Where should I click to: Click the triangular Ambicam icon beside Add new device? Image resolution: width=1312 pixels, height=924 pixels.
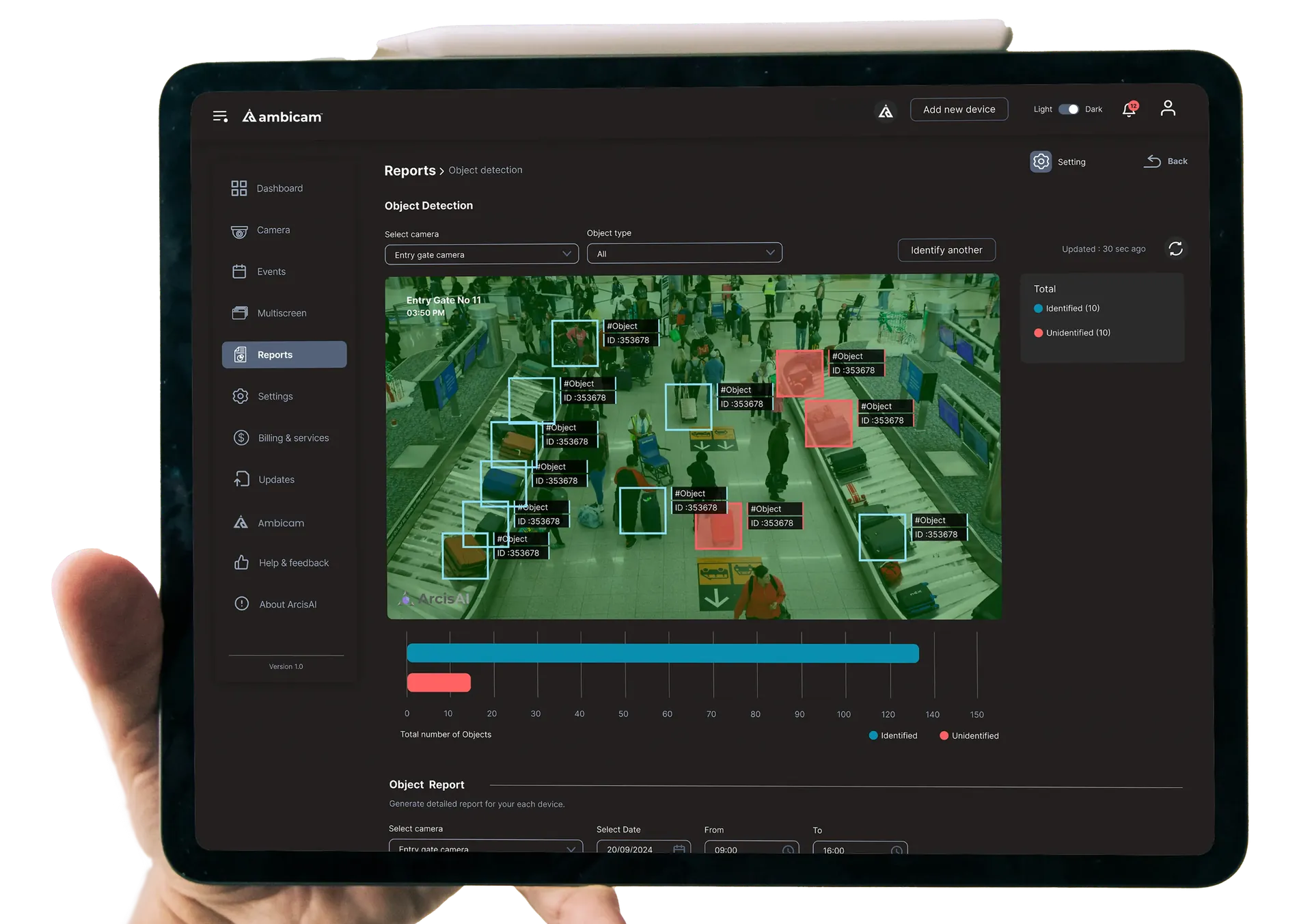(886, 111)
